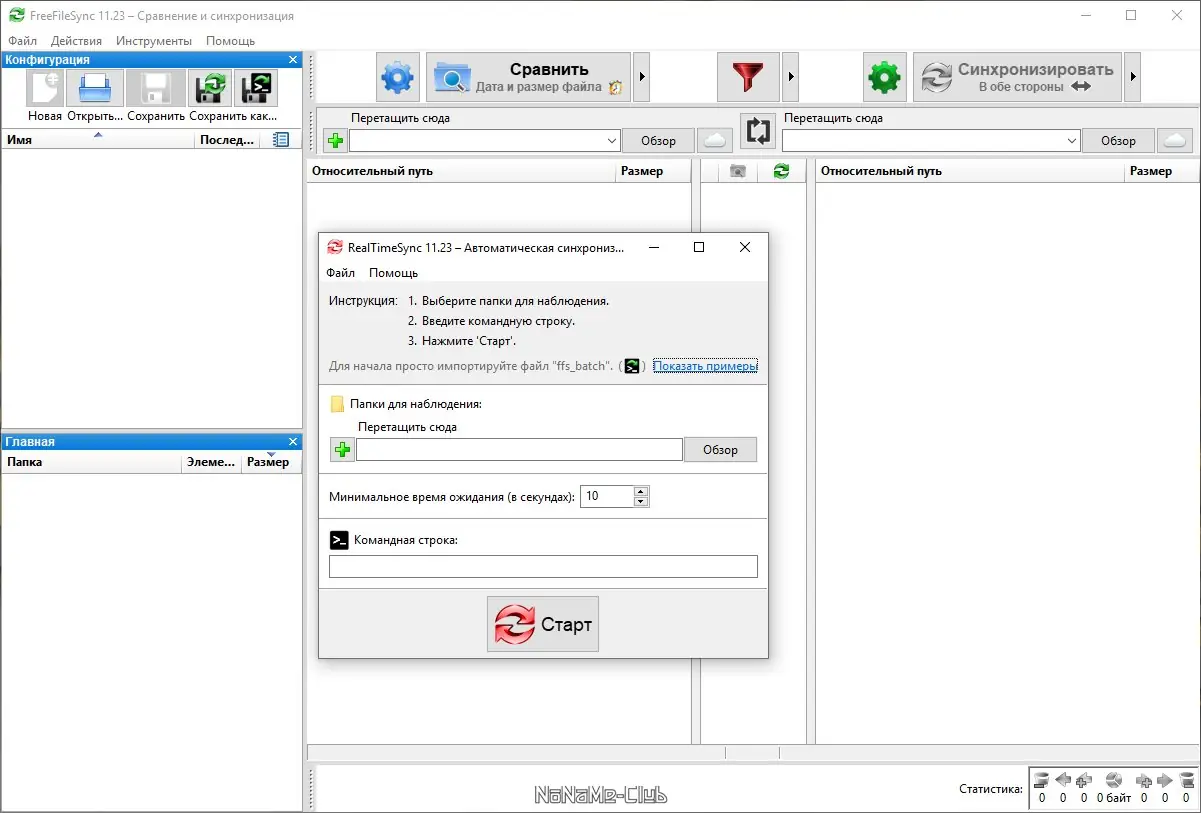Screen dimensions: 1201x813
Task: Click the Командная строка input field
Action: [543, 567]
